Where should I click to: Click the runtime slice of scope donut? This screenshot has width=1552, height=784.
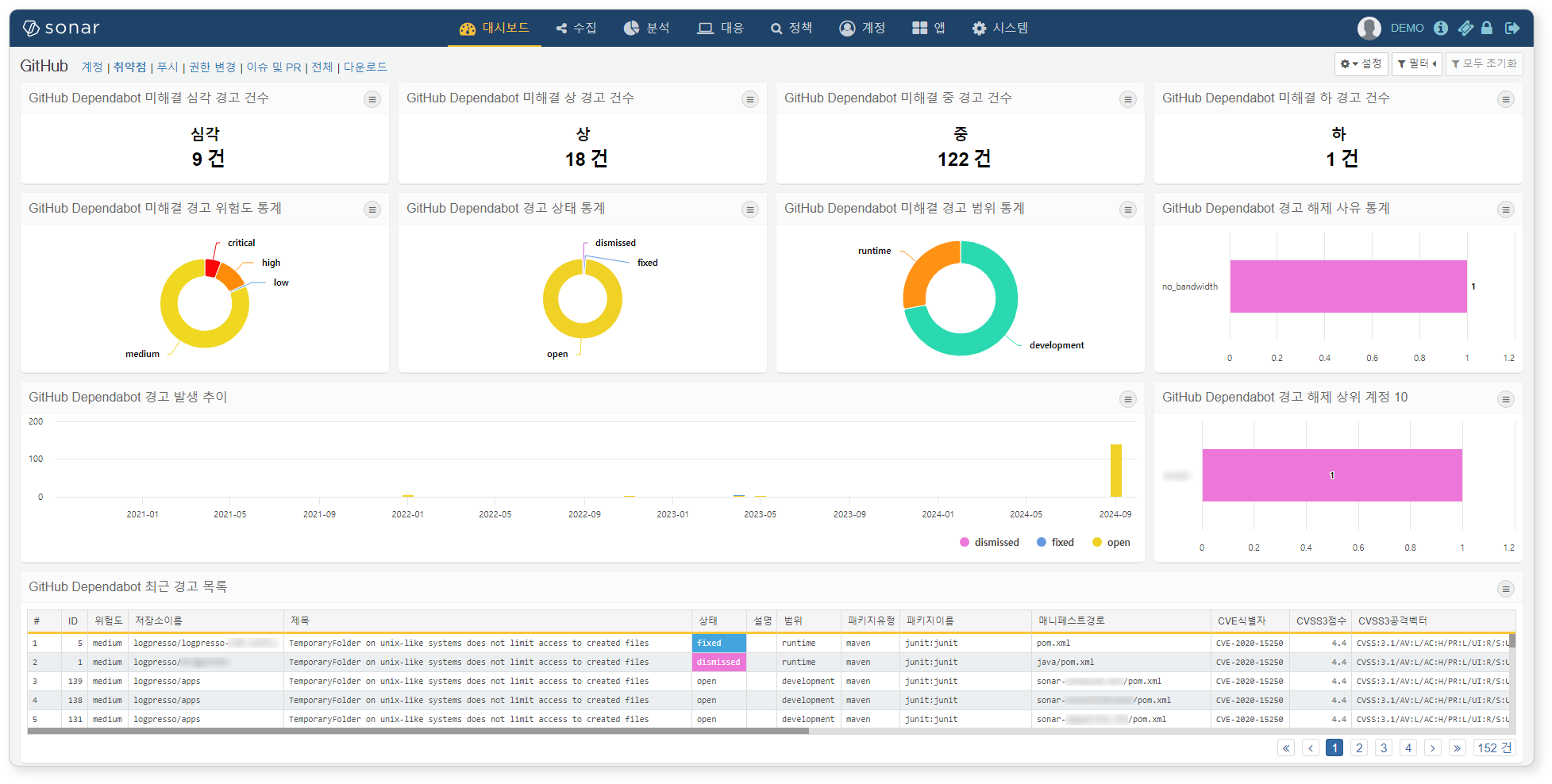pos(921,270)
